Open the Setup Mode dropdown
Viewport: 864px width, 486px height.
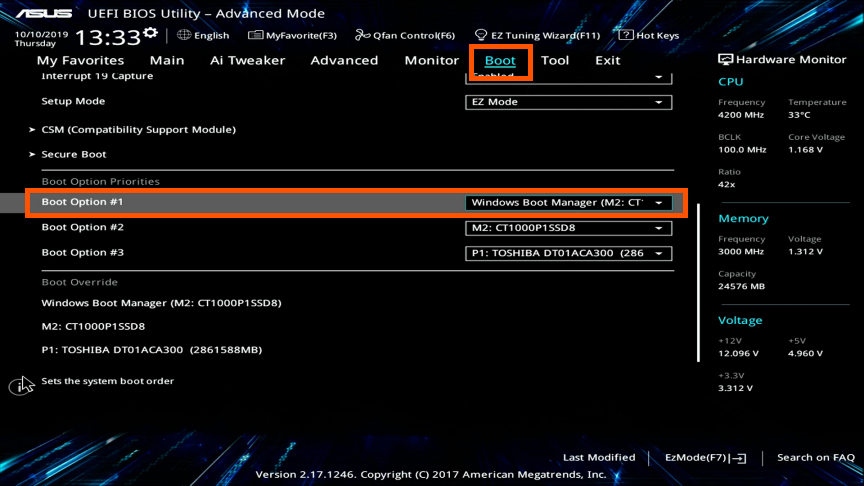(x=569, y=102)
